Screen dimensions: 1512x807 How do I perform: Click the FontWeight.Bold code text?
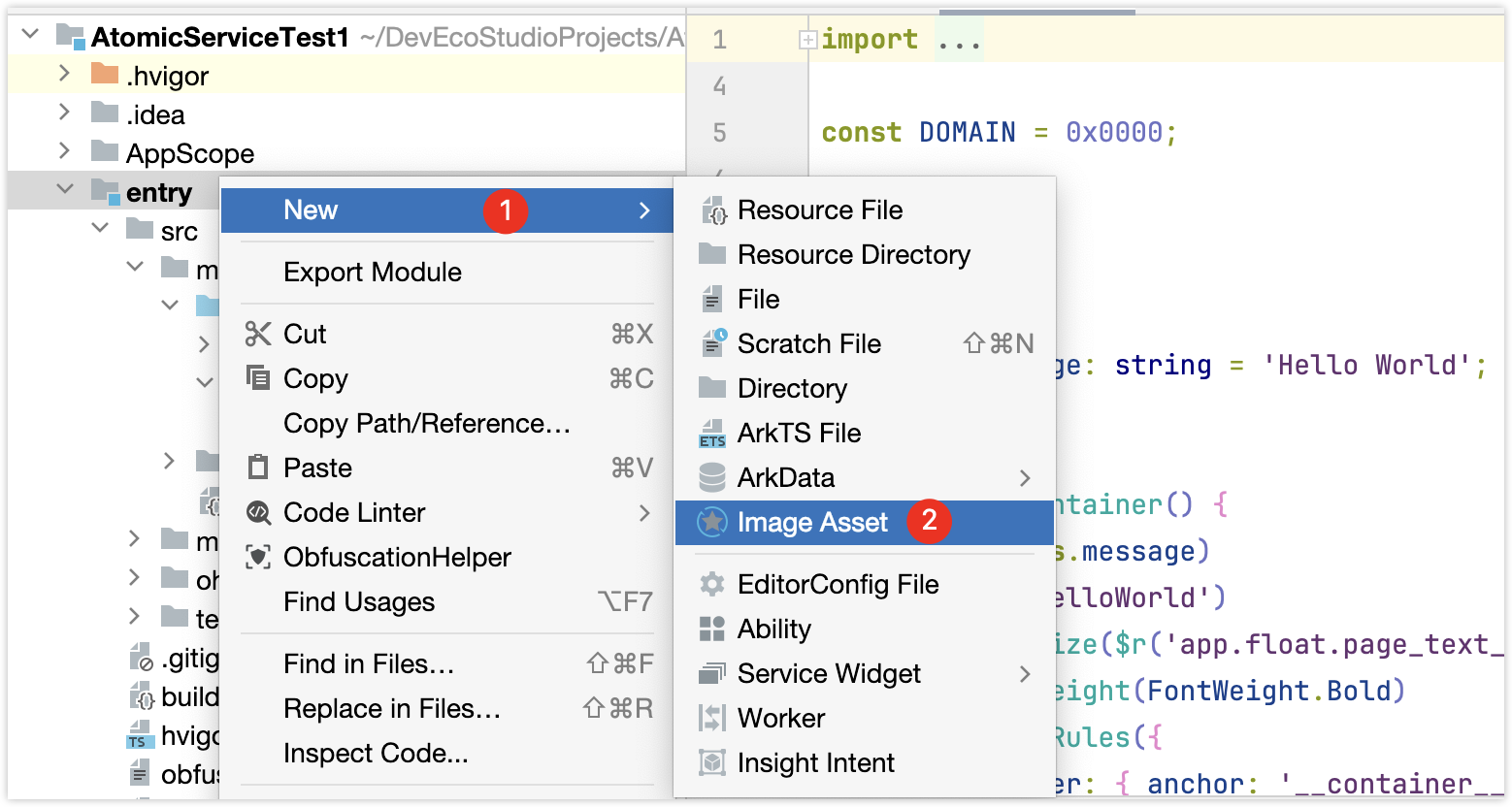coord(1268,691)
